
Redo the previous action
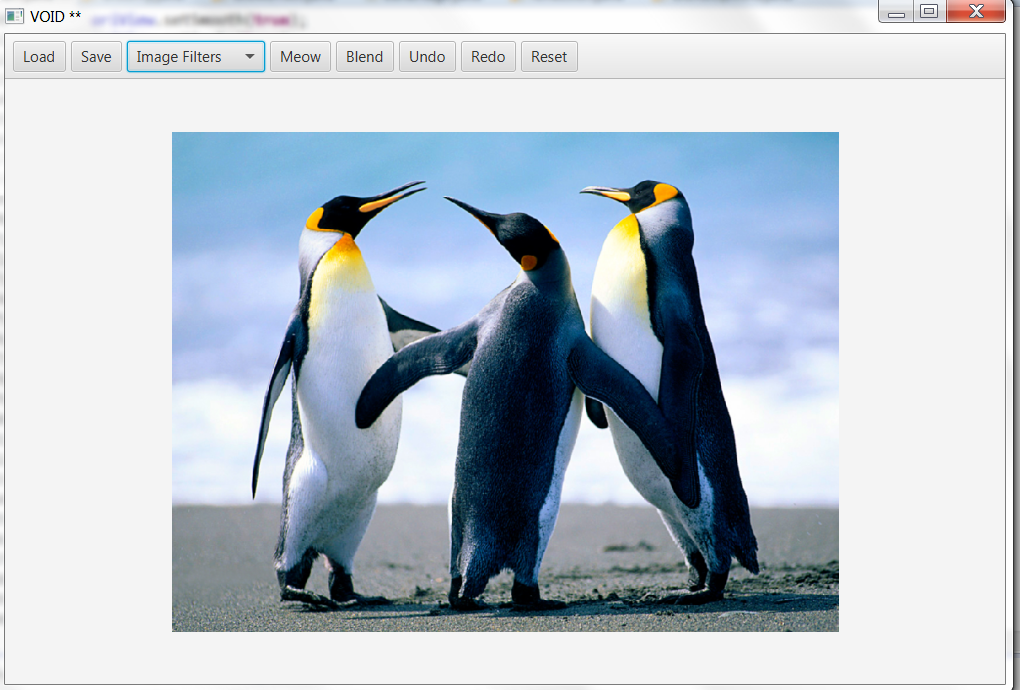point(488,57)
